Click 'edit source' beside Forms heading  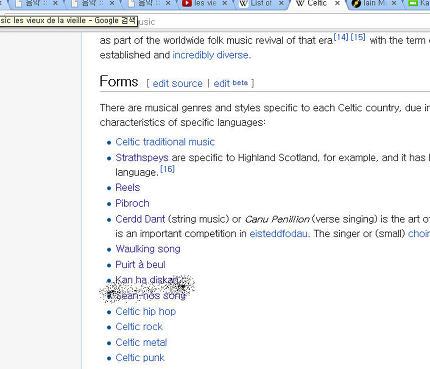point(177,83)
